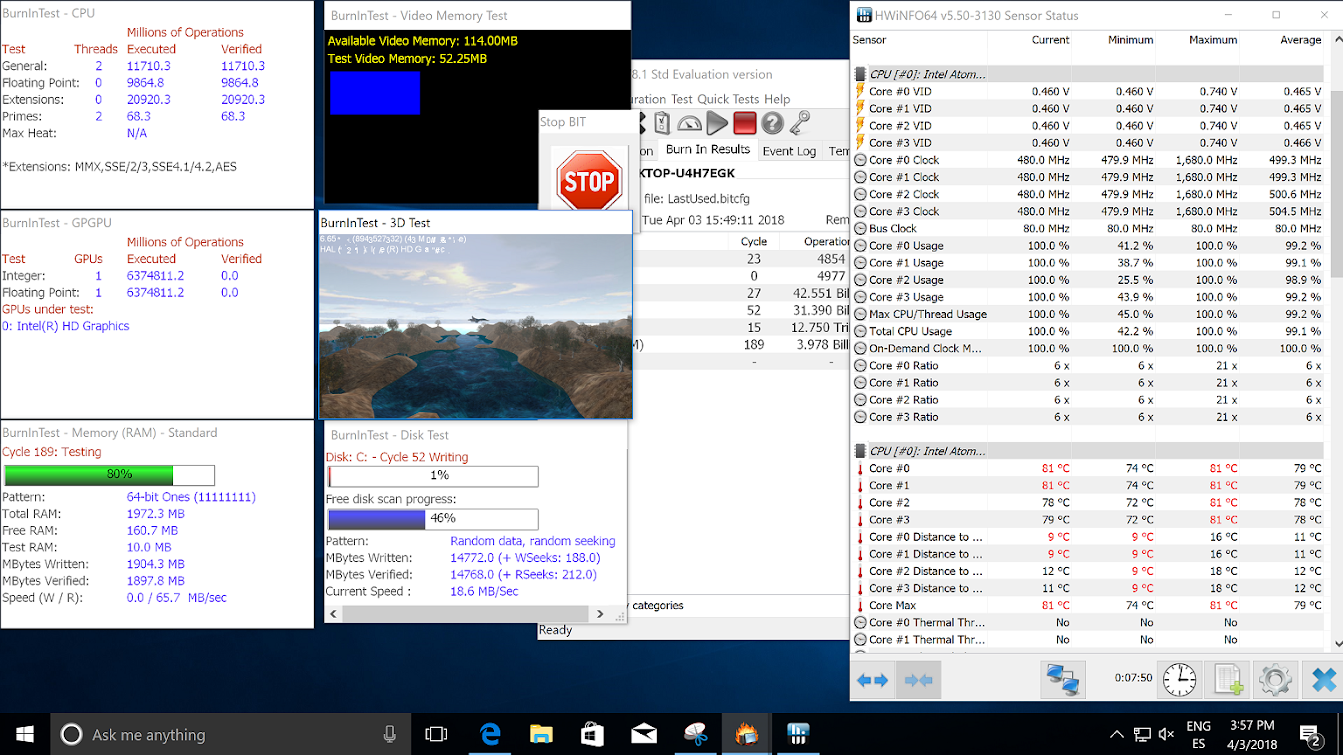Click the 3D Test landscape render

(x=476, y=326)
